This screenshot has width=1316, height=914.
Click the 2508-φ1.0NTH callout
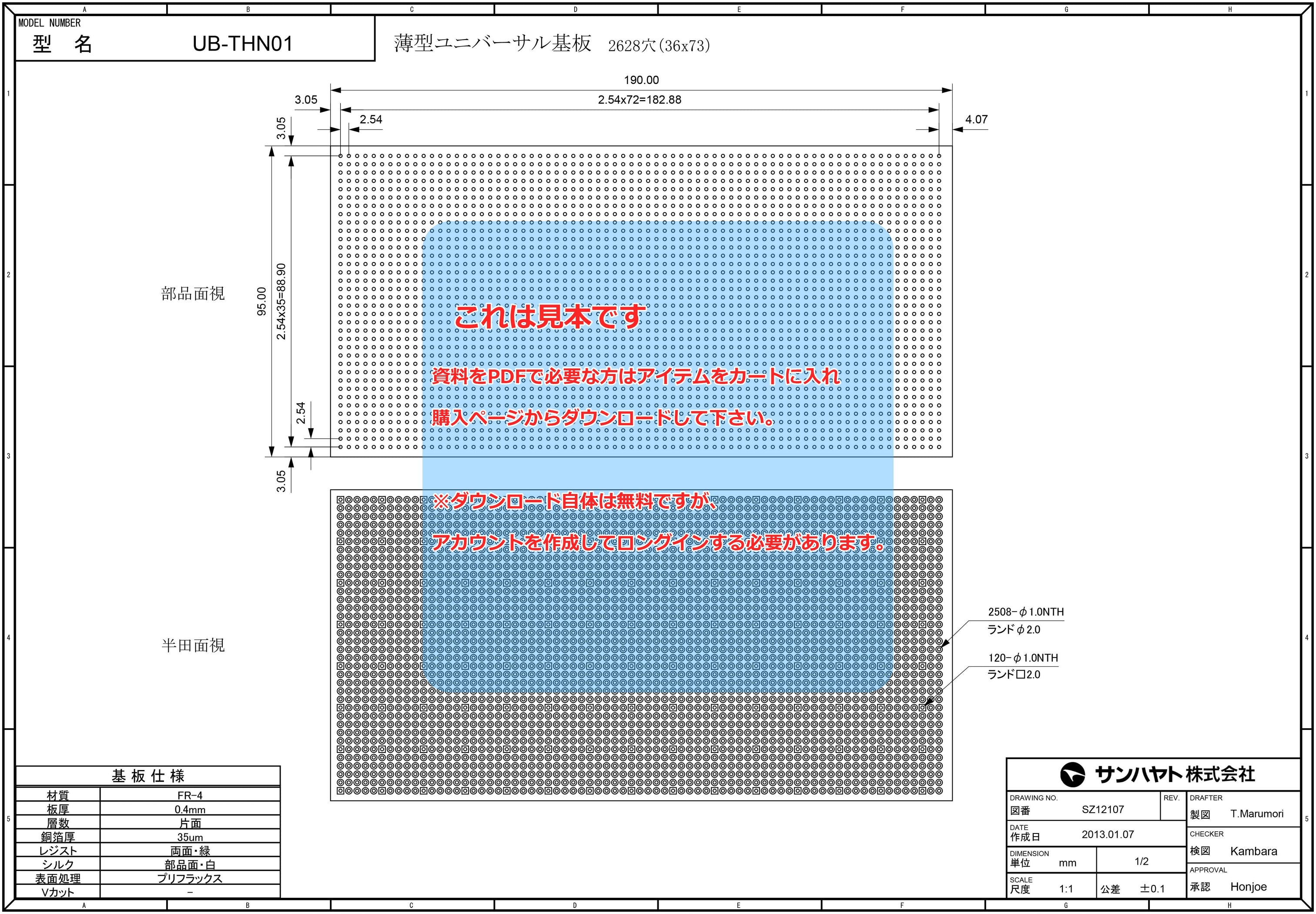1026,612
